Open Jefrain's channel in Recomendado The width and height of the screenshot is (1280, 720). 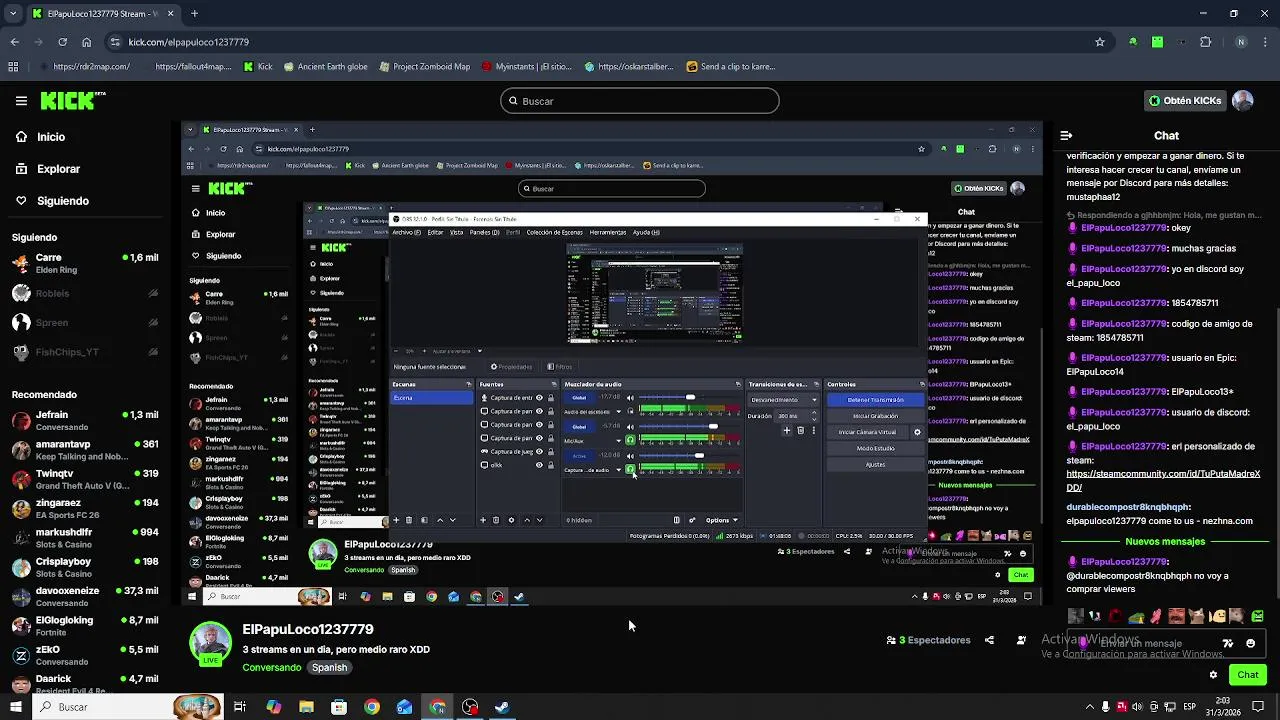[x=85, y=421]
